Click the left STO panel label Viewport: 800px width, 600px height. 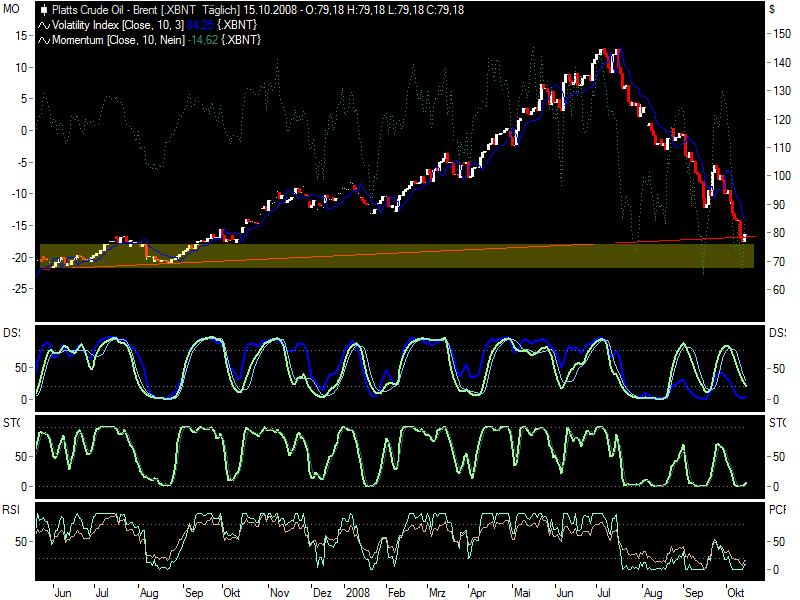point(11,423)
